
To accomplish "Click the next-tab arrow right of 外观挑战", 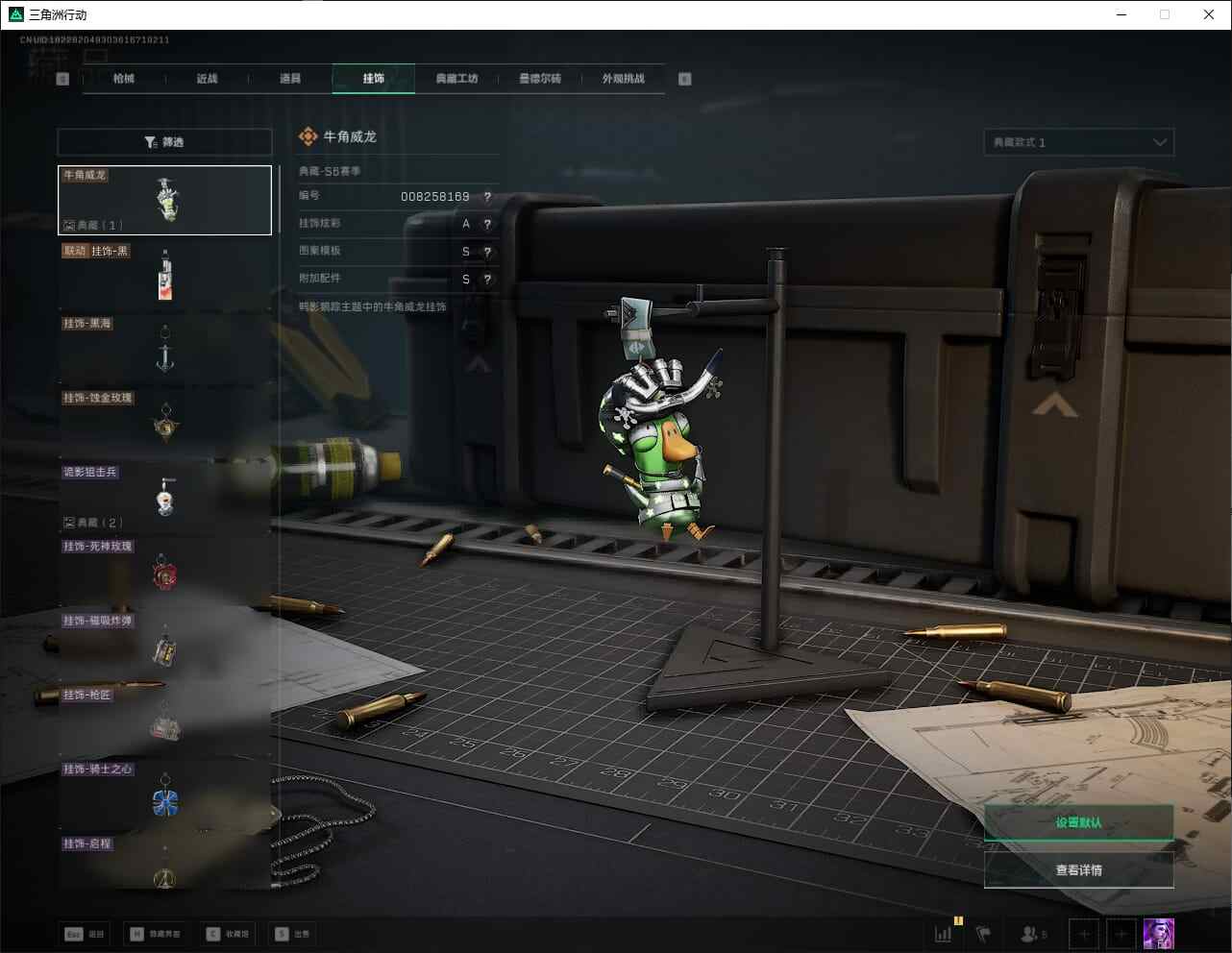I will (685, 79).
